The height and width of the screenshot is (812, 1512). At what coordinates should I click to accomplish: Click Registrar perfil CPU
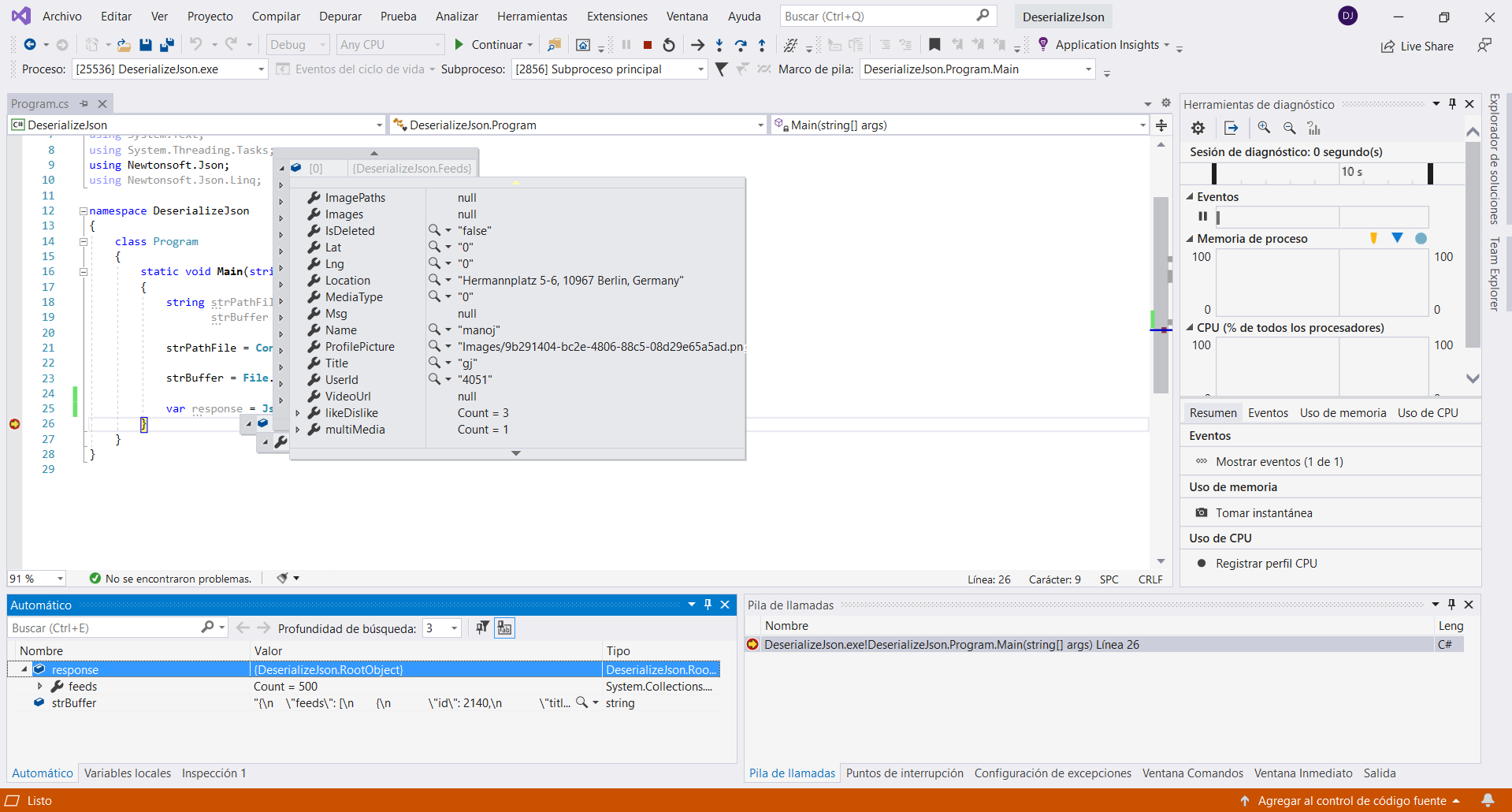point(1265,564)
